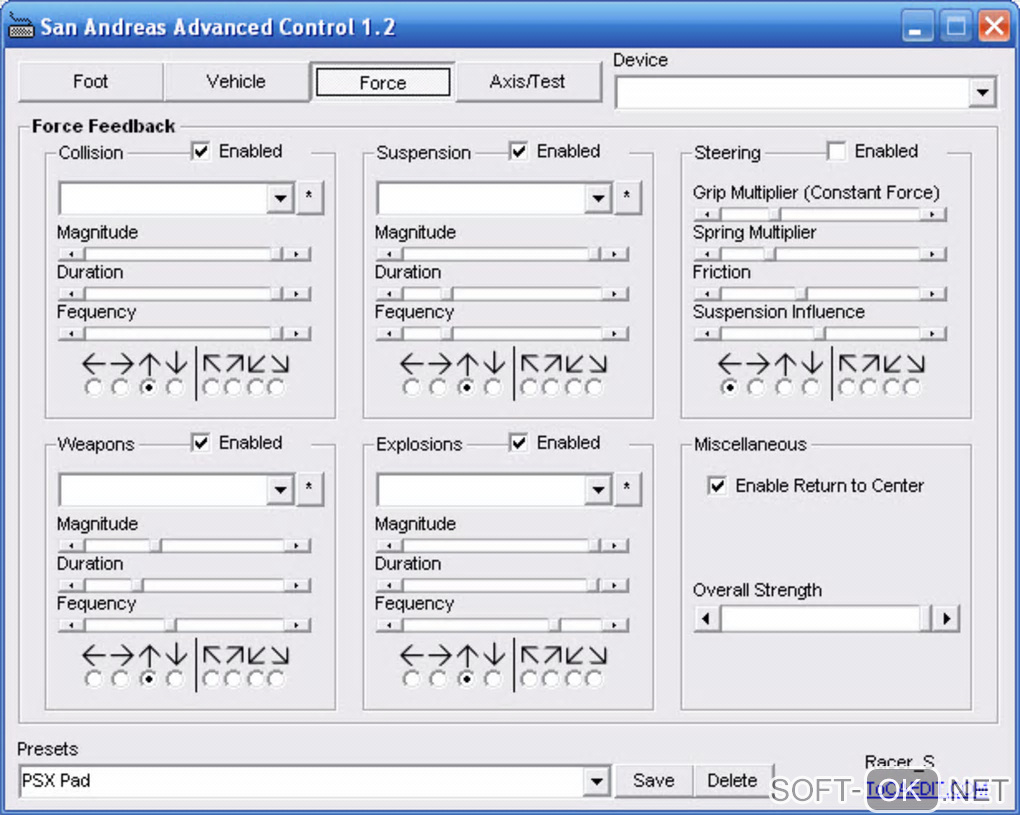Click left arrow of Suspension Magnitude slider

coord(390,254)
